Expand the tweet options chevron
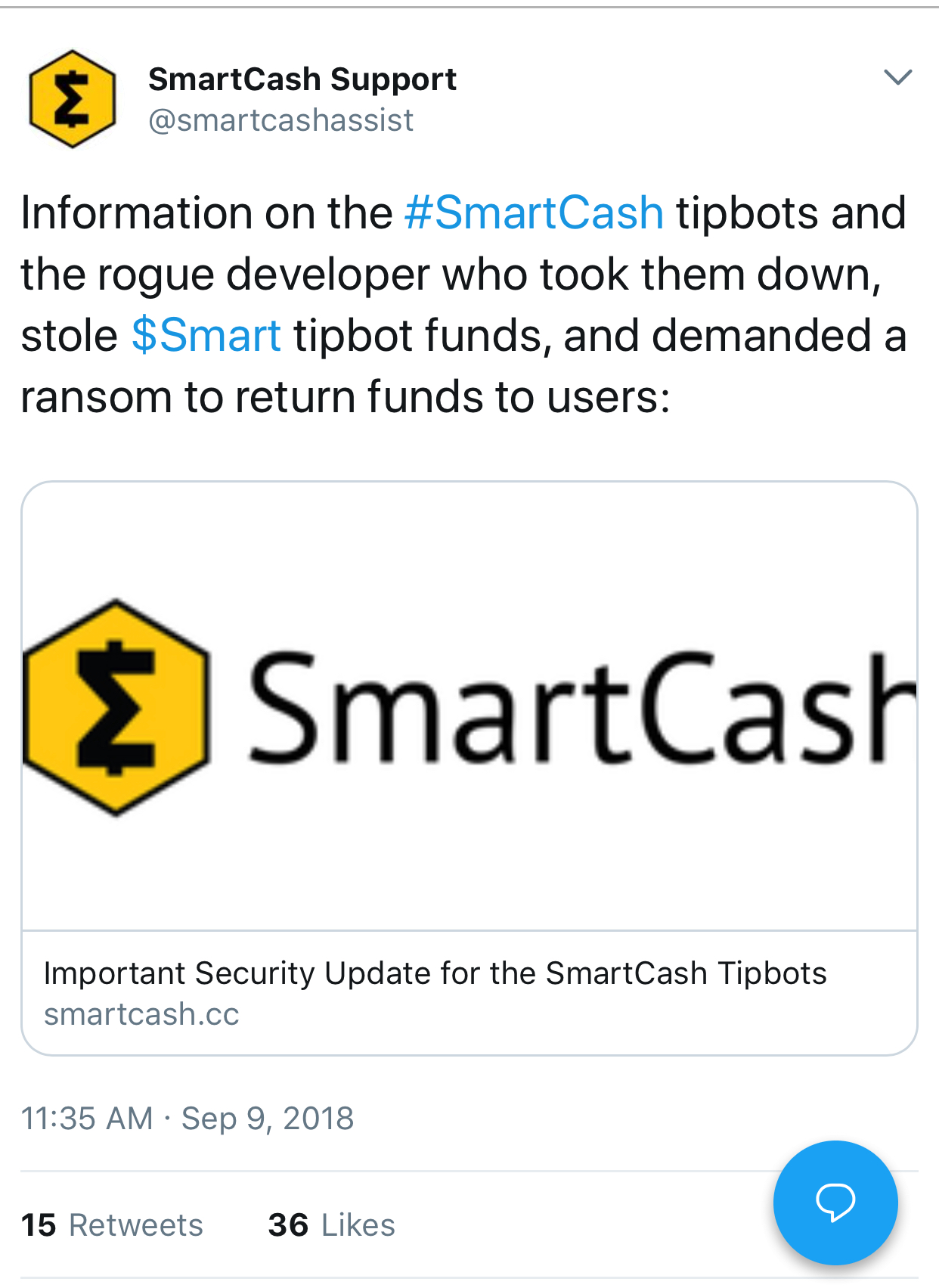Viewport: 939px width, 1288px height. pyautogui.click(x=897, y=77)
